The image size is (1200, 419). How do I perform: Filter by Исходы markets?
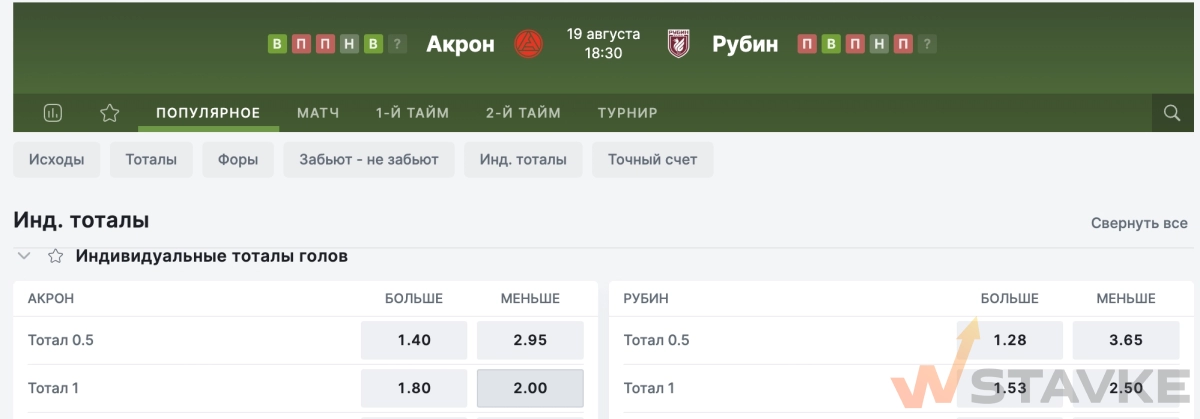point(57,160)
